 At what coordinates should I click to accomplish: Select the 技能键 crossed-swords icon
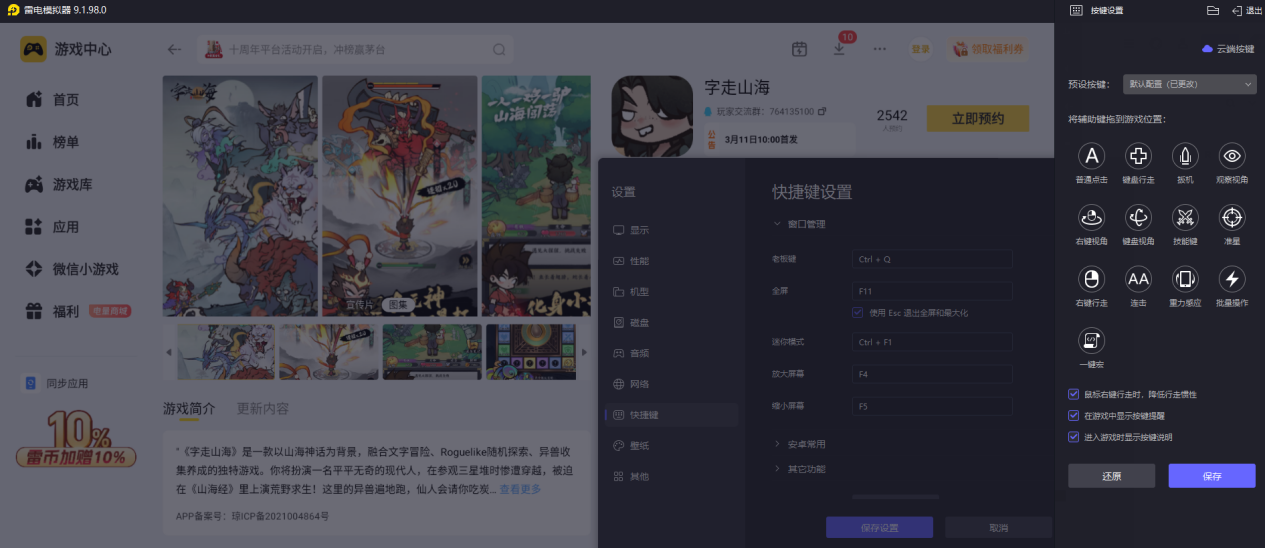1185,217
